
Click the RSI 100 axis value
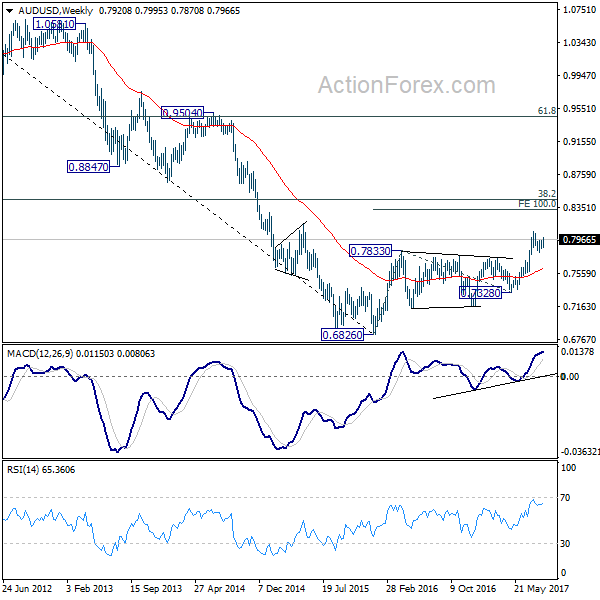[x=568, y=467]
